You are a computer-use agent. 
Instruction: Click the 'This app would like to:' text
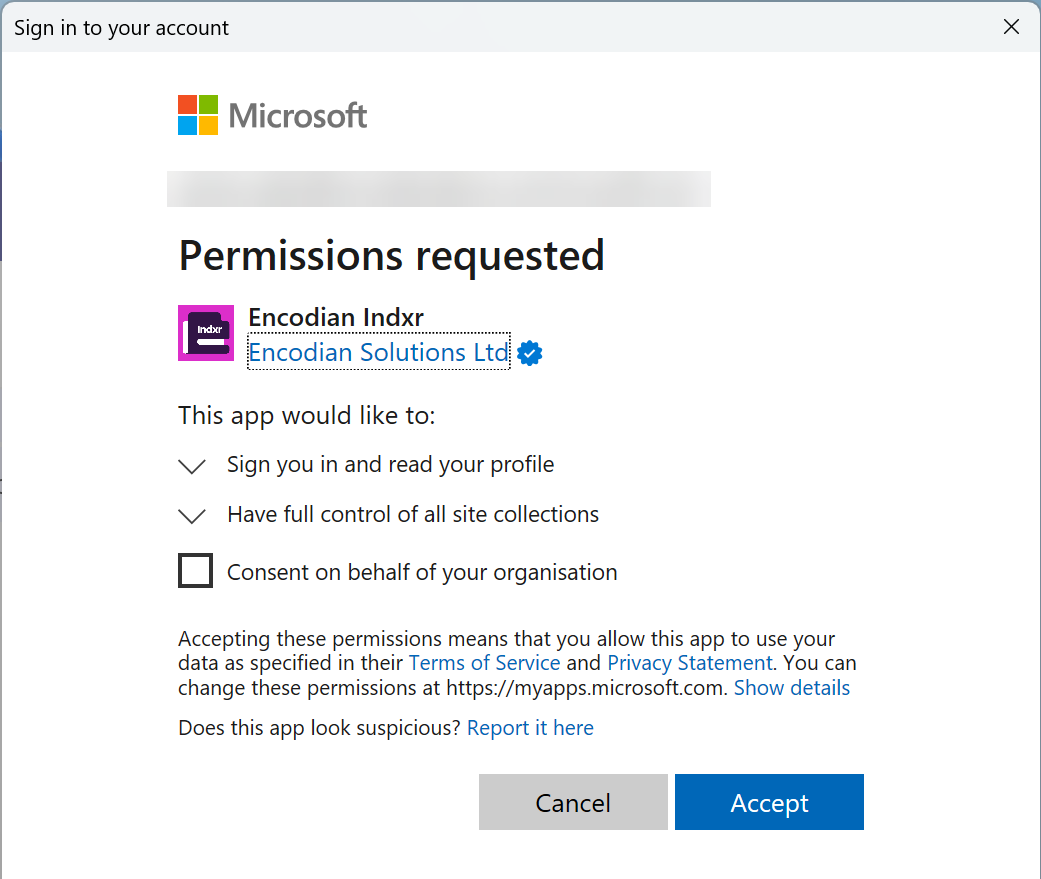coord(307,416)
